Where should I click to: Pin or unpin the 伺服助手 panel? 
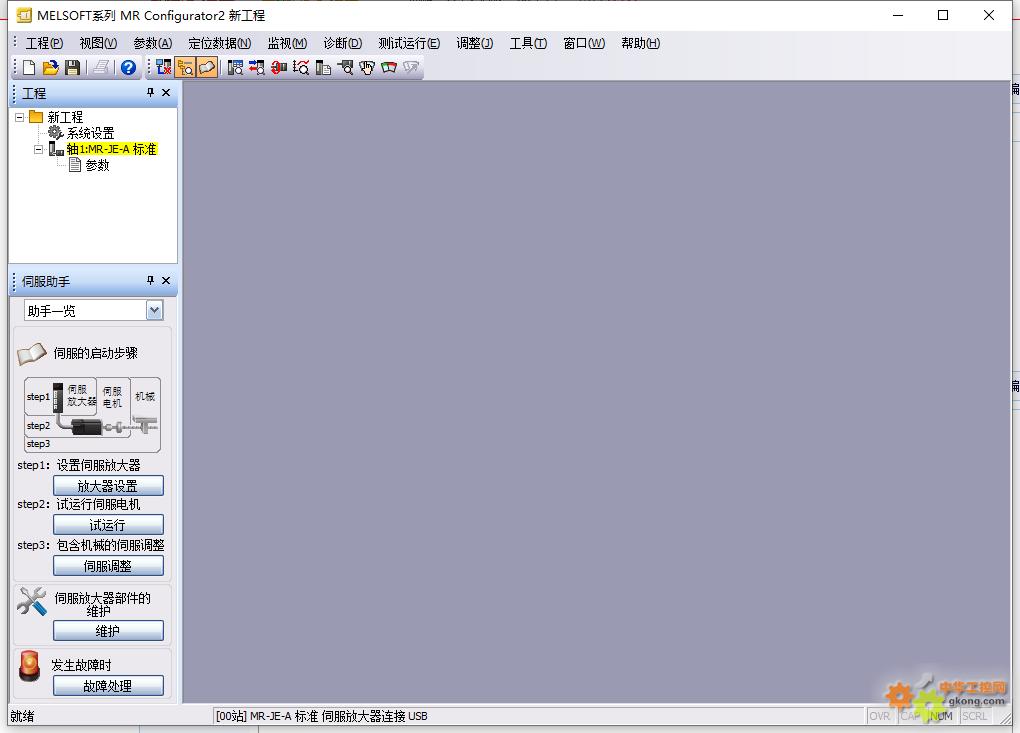tap(150, 280)
